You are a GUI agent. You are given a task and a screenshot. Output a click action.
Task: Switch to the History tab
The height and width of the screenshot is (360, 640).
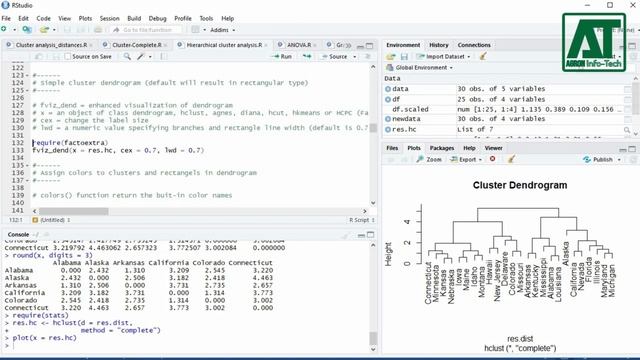tap(439, 45)
